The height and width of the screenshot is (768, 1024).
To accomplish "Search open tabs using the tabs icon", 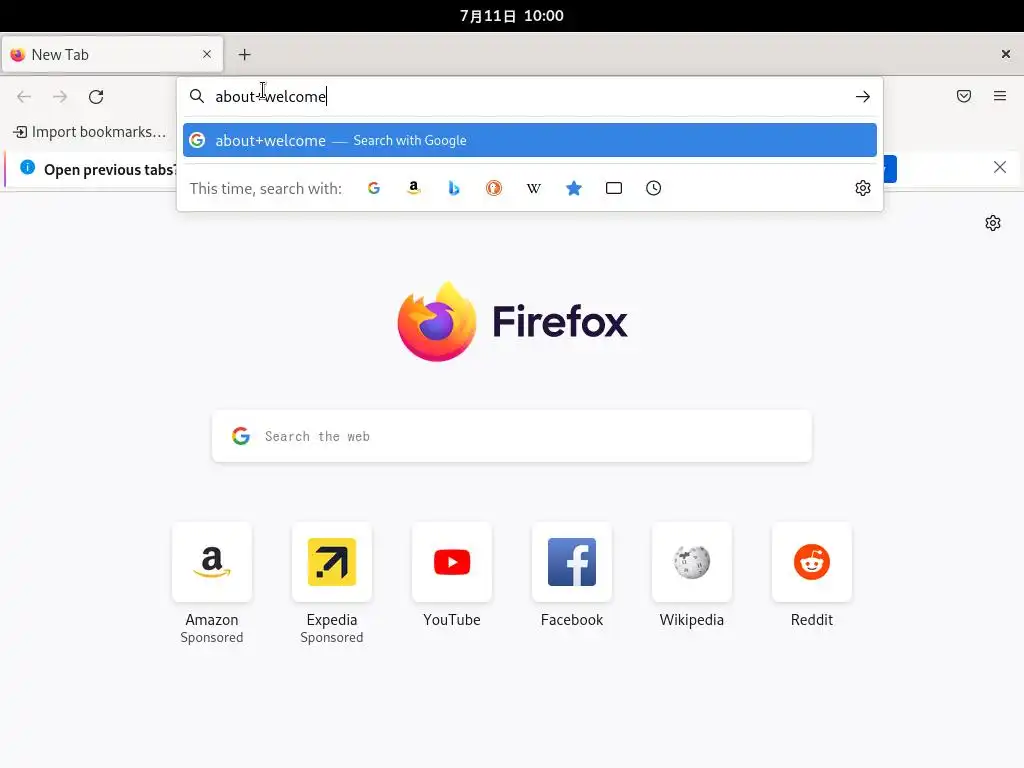I will [614, 188].
